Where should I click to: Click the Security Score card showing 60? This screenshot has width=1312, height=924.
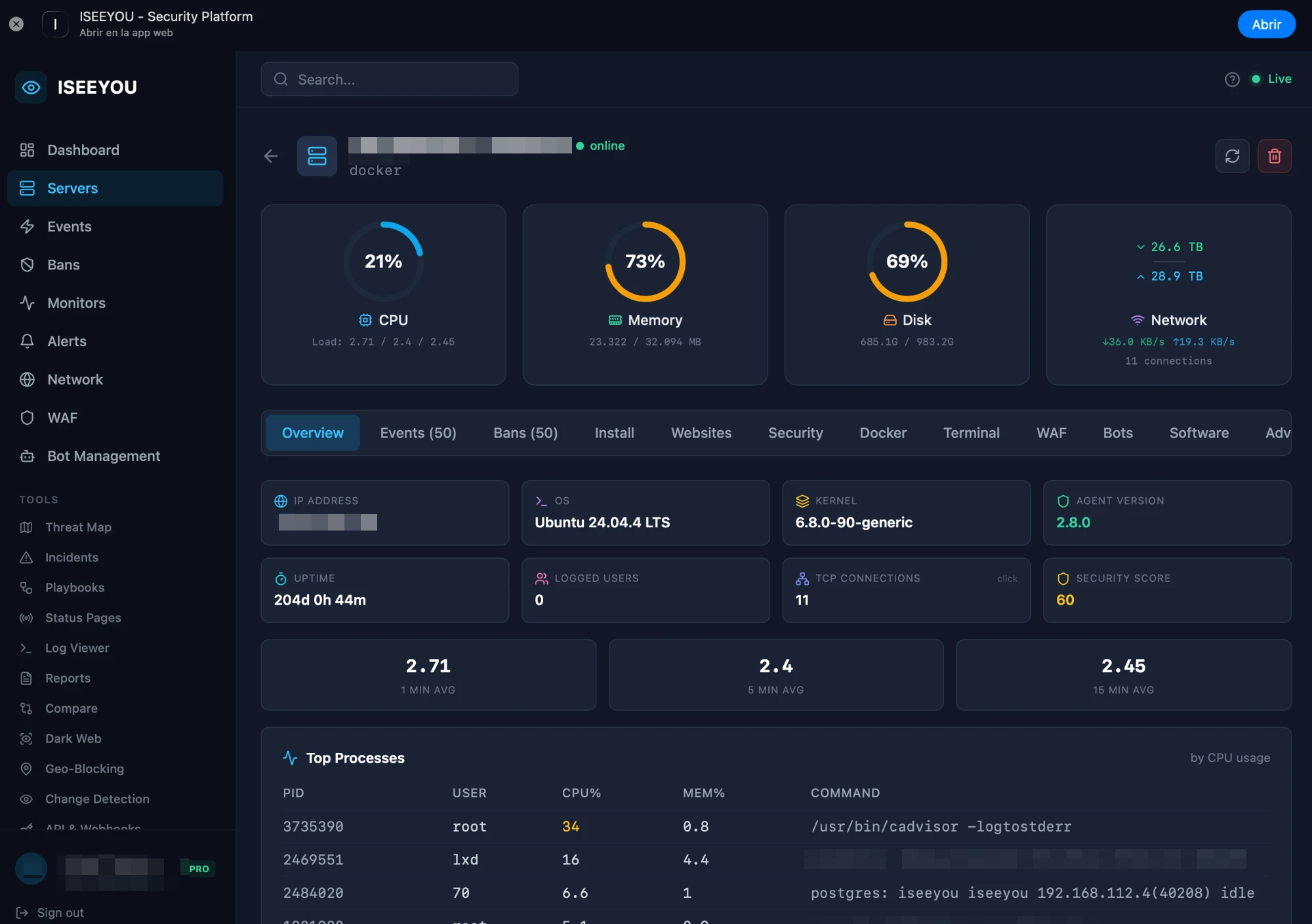click(x=1167, y=590)
